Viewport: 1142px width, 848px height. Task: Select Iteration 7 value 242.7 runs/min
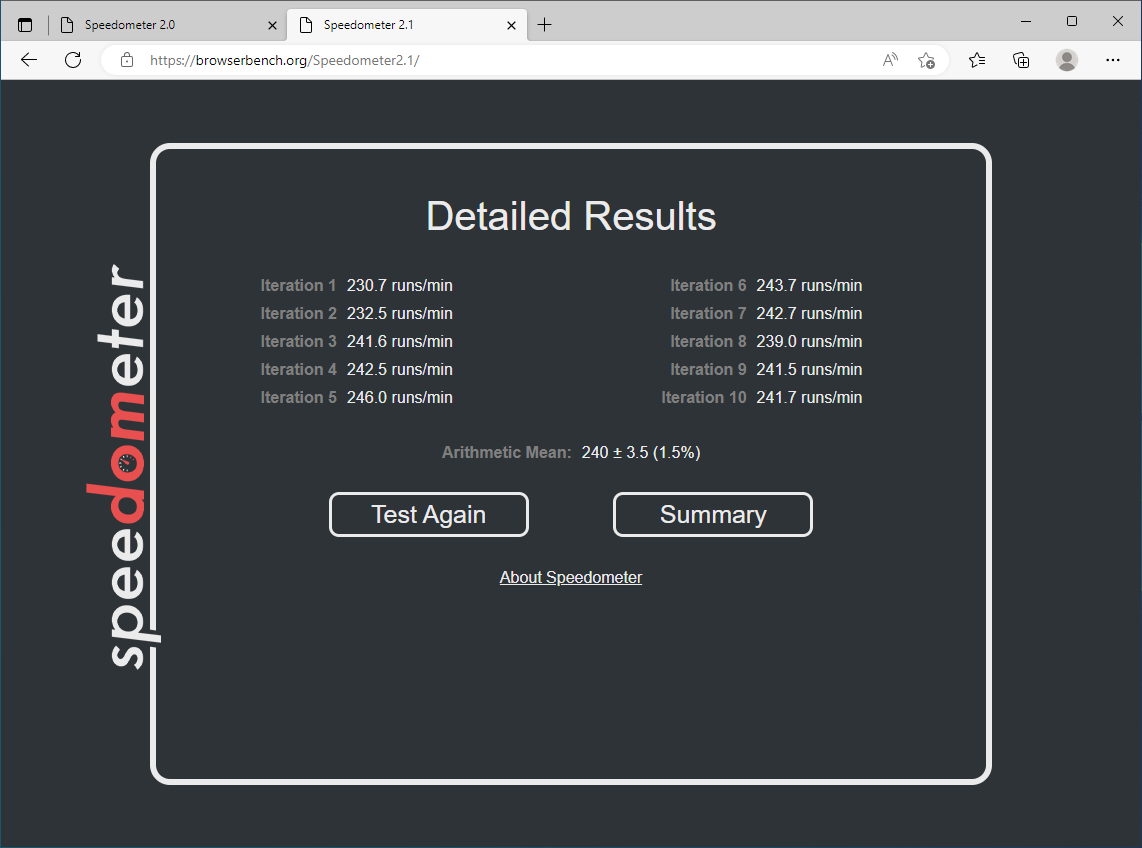click(x=809, y=313)
